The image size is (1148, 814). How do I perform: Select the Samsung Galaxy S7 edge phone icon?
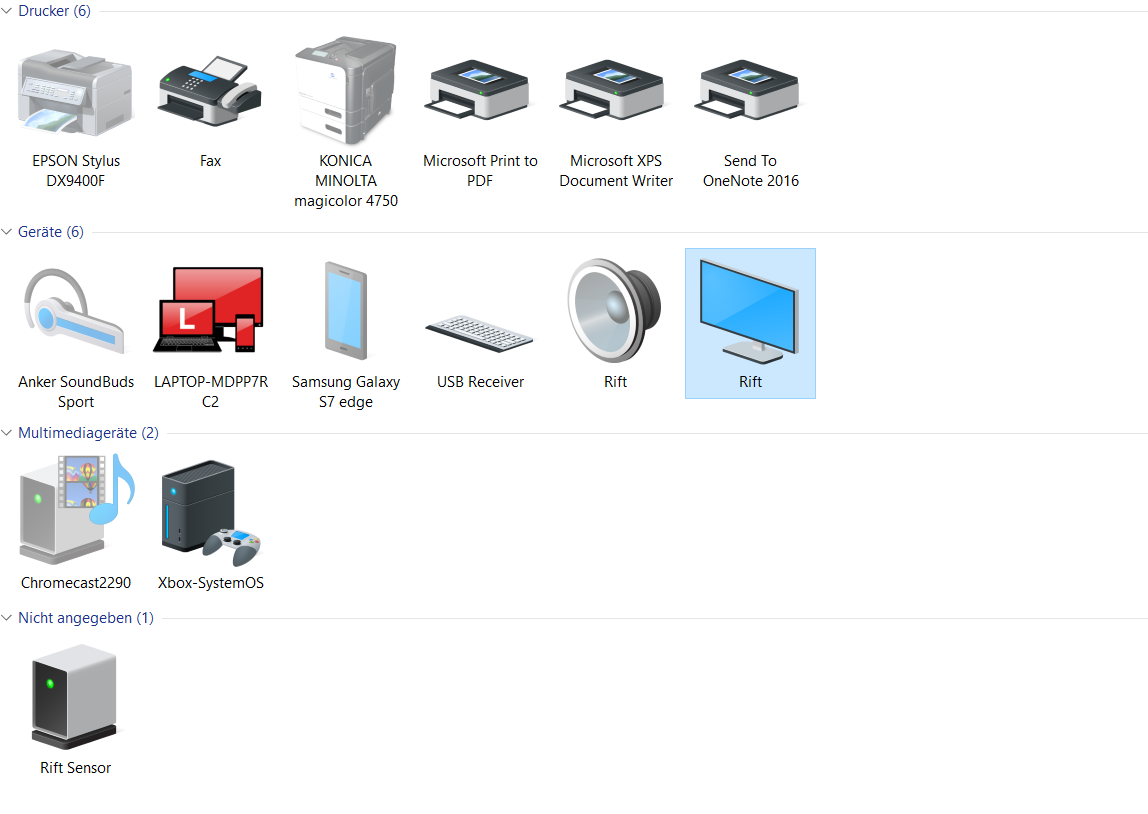click(x=346, y=311)
